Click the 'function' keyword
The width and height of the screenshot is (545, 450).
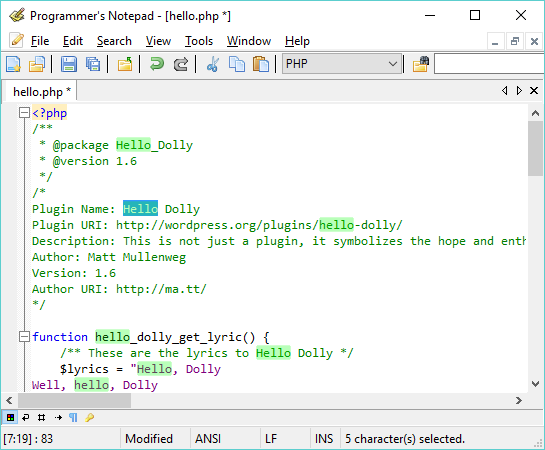60,337
